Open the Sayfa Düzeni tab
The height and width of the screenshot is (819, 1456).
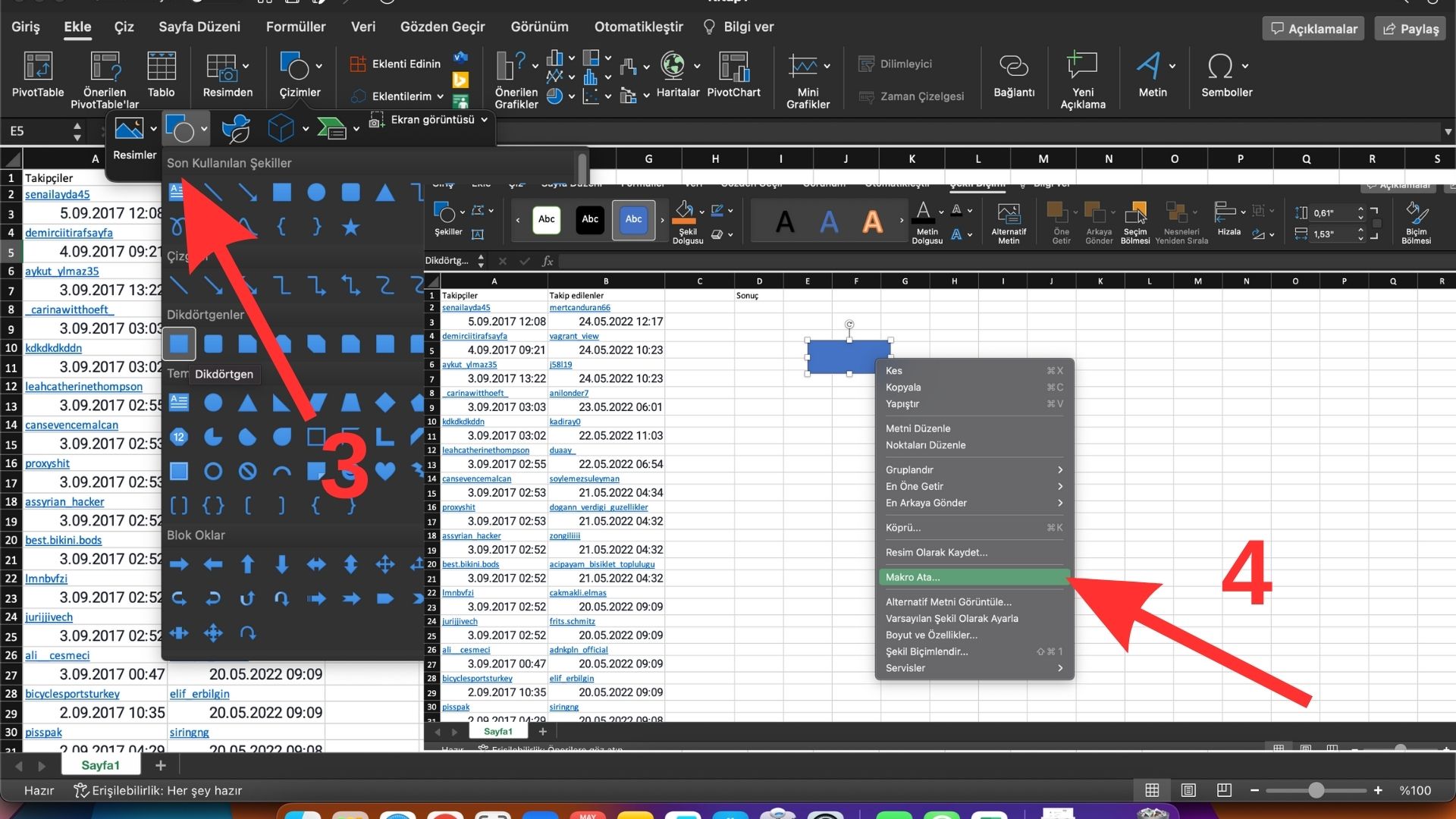[199, 27]
